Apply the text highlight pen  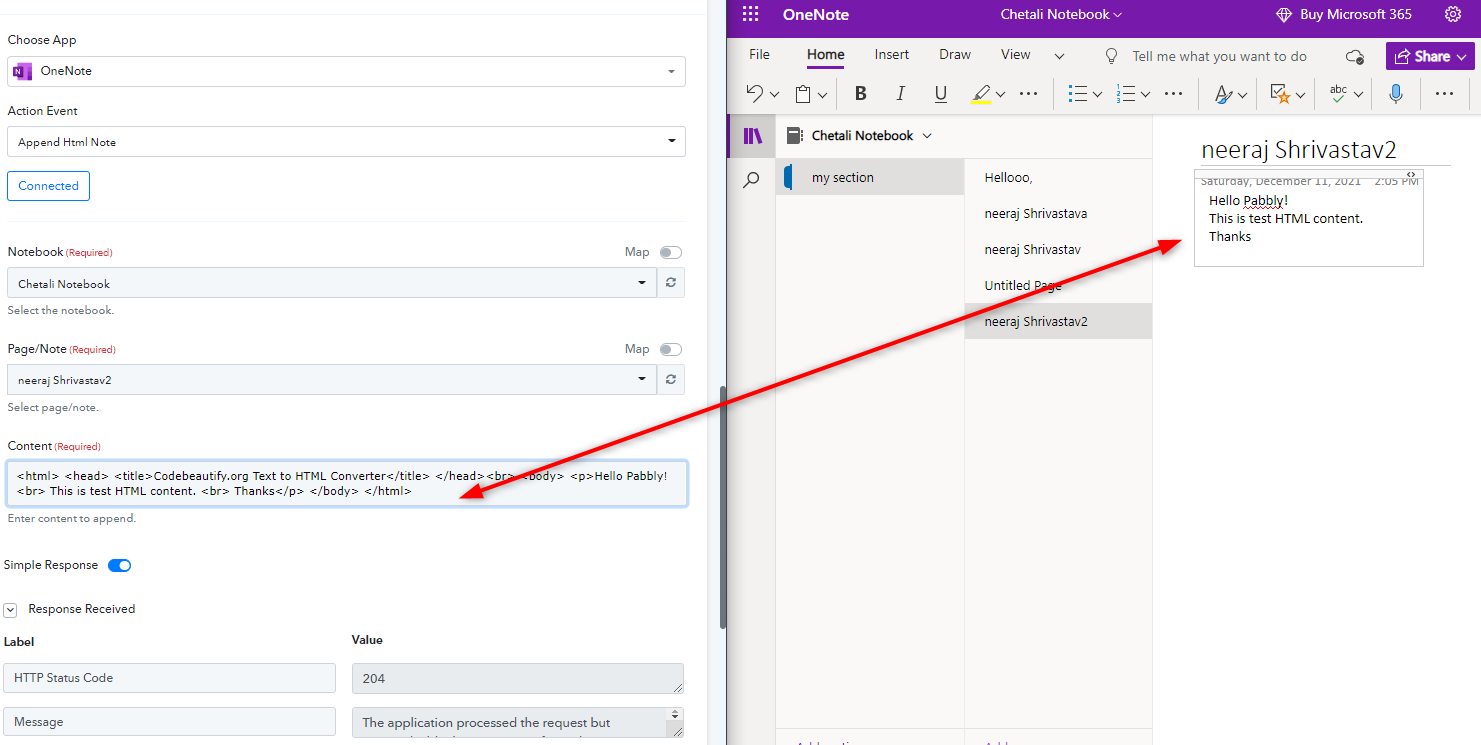[x=981, y=94]
